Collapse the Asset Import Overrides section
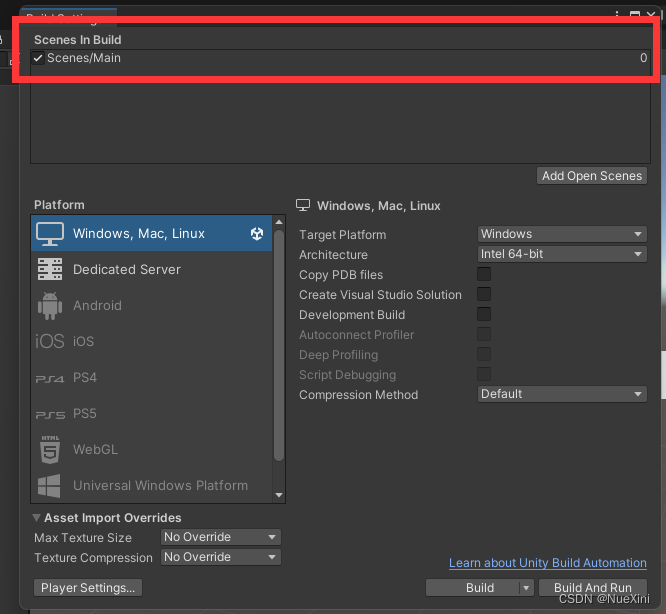The width and height of the screenshot is (666, 614). coord(37,518)
